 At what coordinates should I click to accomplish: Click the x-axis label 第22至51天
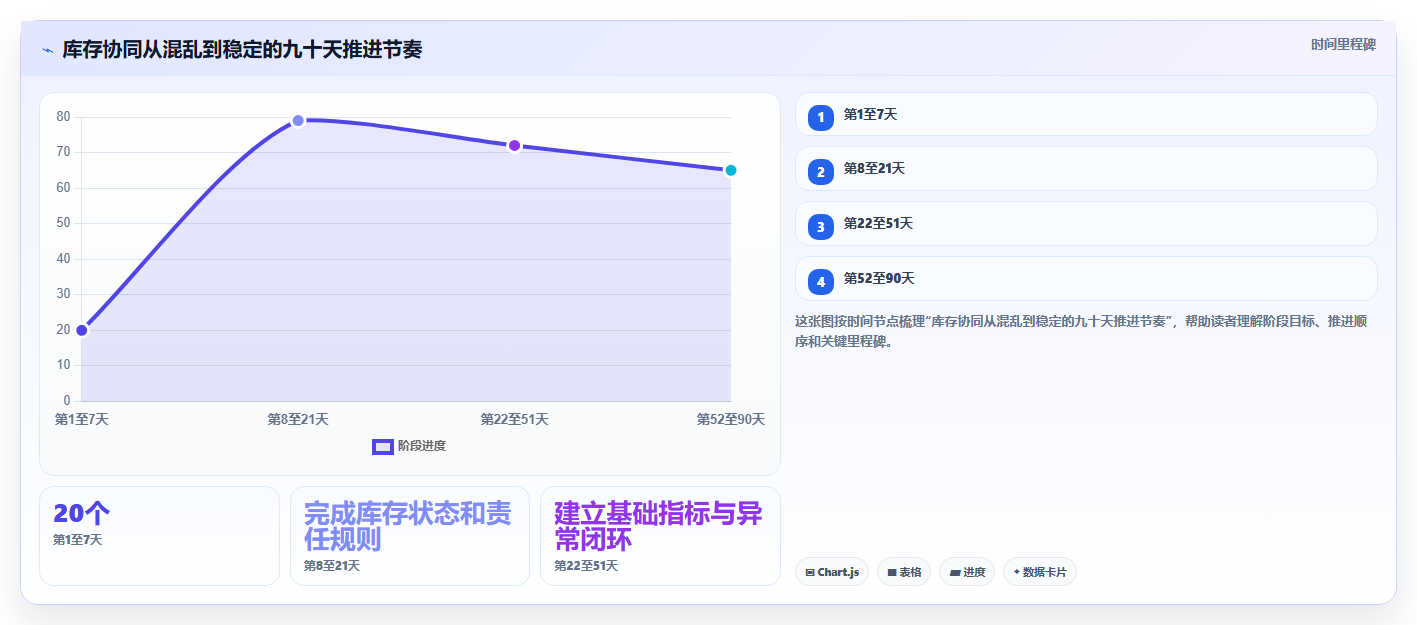point(514,420)
